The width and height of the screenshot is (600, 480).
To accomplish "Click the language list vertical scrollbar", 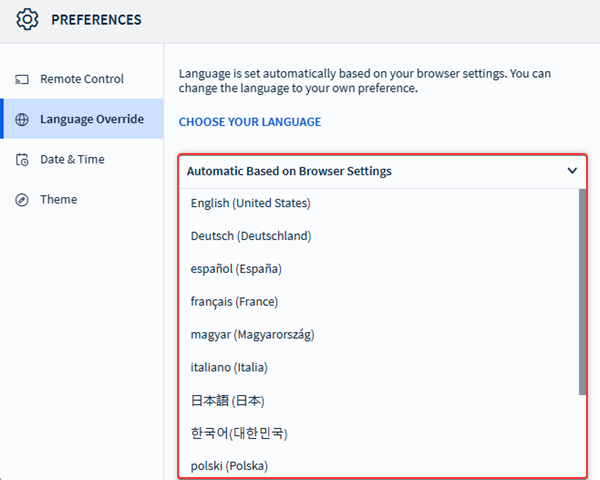I will pos(582,290).
